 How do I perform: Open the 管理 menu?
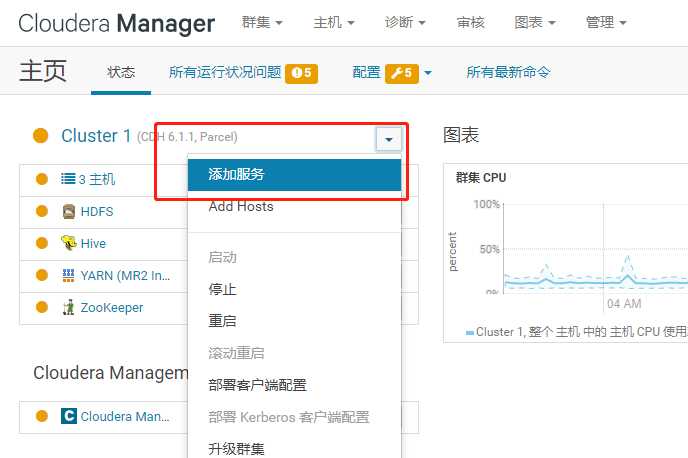[x=606, y=22]
